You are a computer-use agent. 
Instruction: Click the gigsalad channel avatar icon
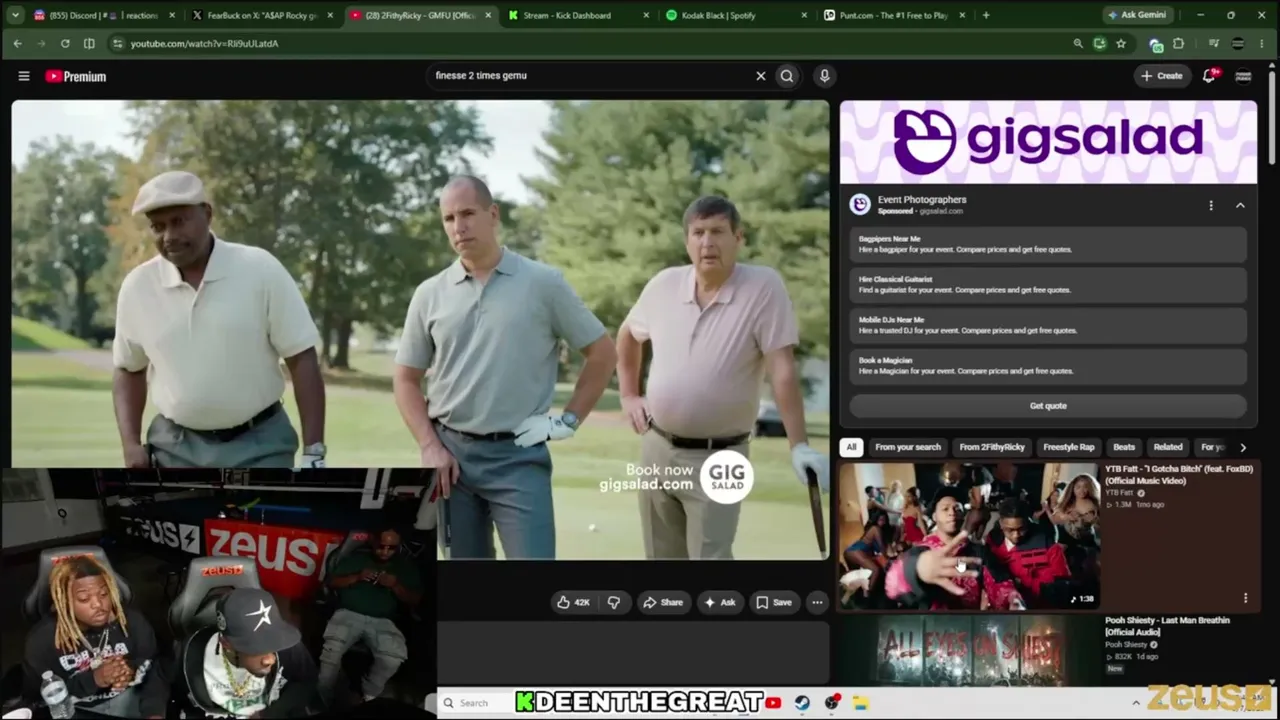point(859,205)
